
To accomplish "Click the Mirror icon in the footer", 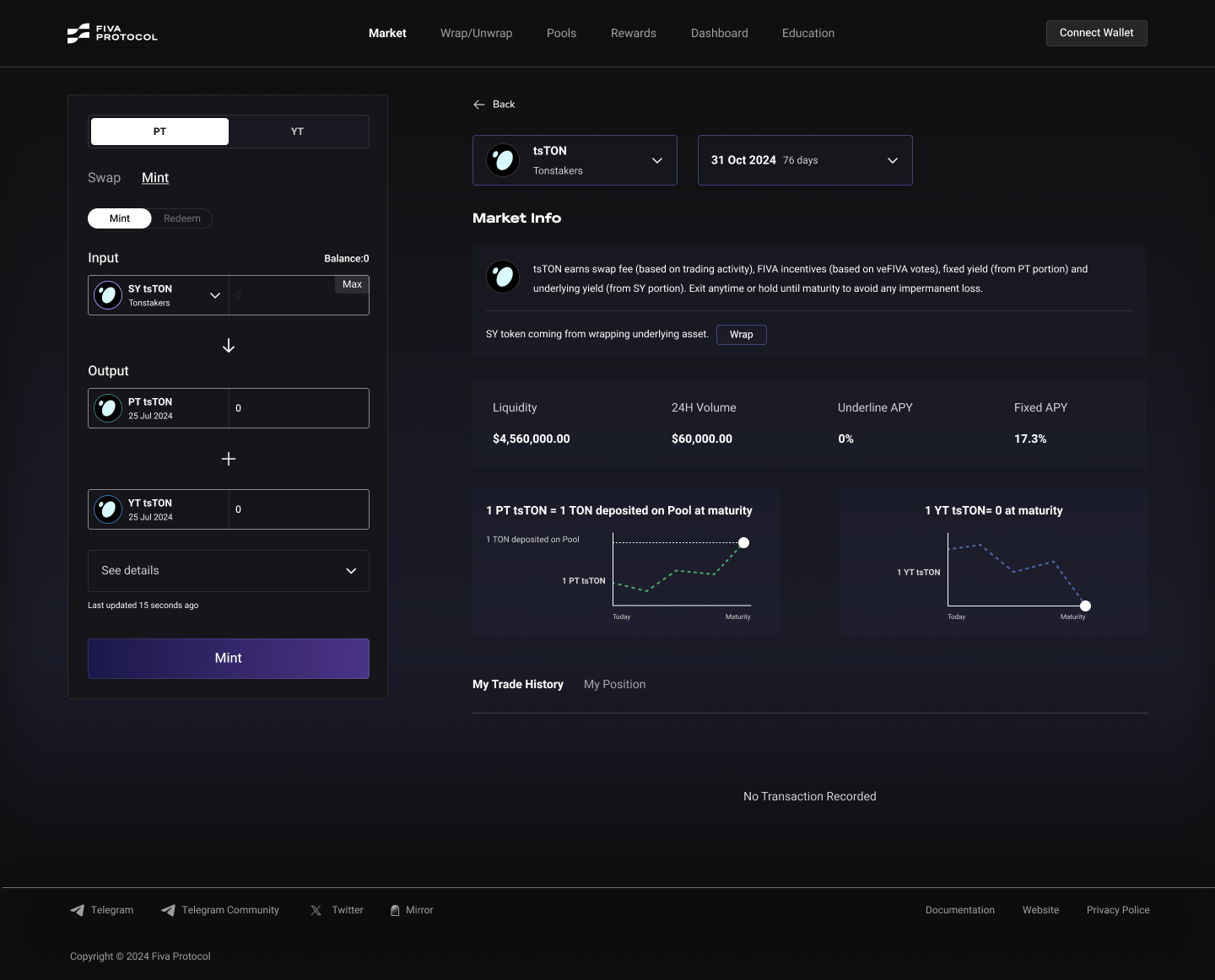I will (x=395, y=910).
